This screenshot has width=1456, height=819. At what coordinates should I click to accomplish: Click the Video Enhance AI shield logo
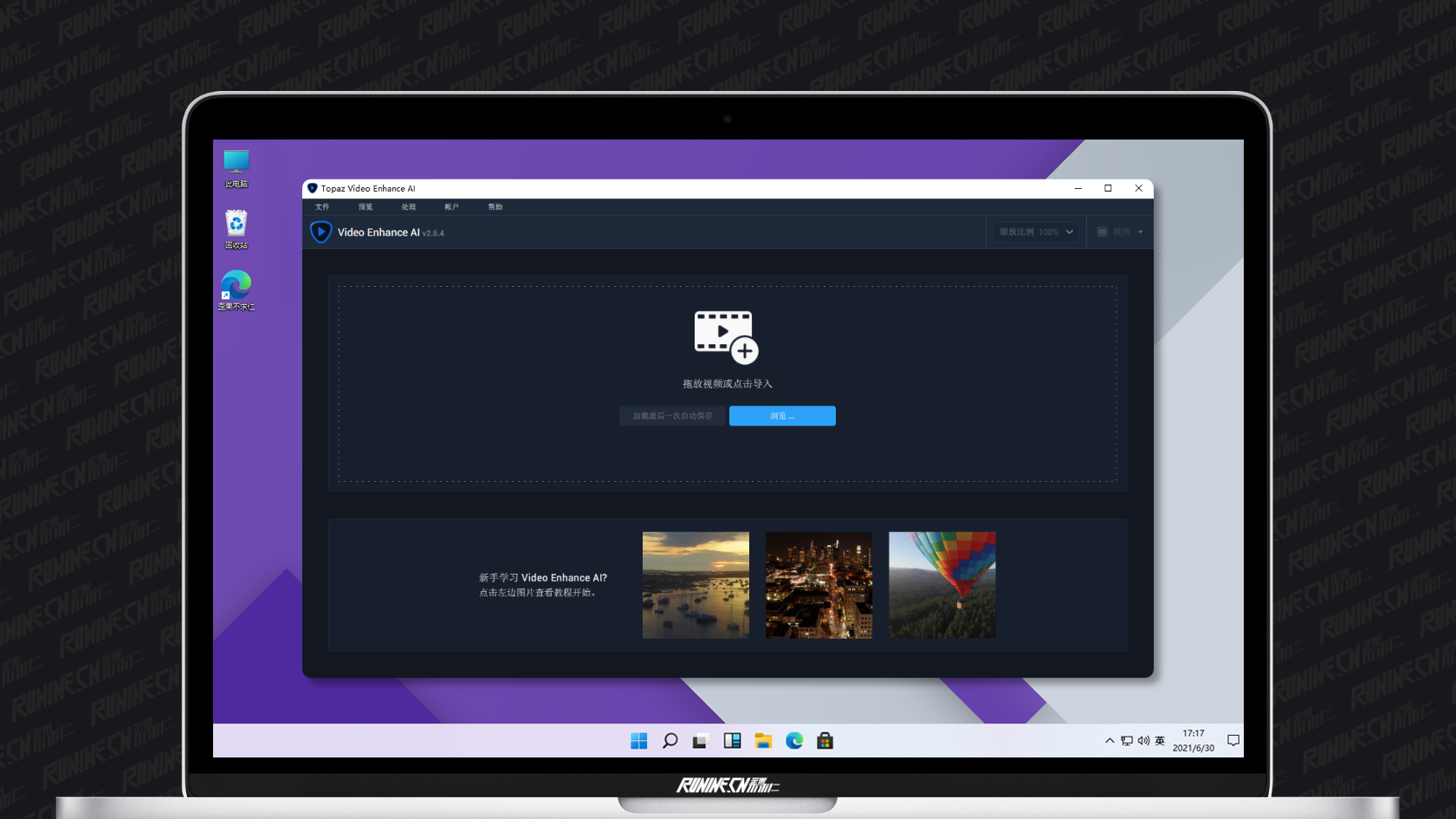tap(320, 232)
